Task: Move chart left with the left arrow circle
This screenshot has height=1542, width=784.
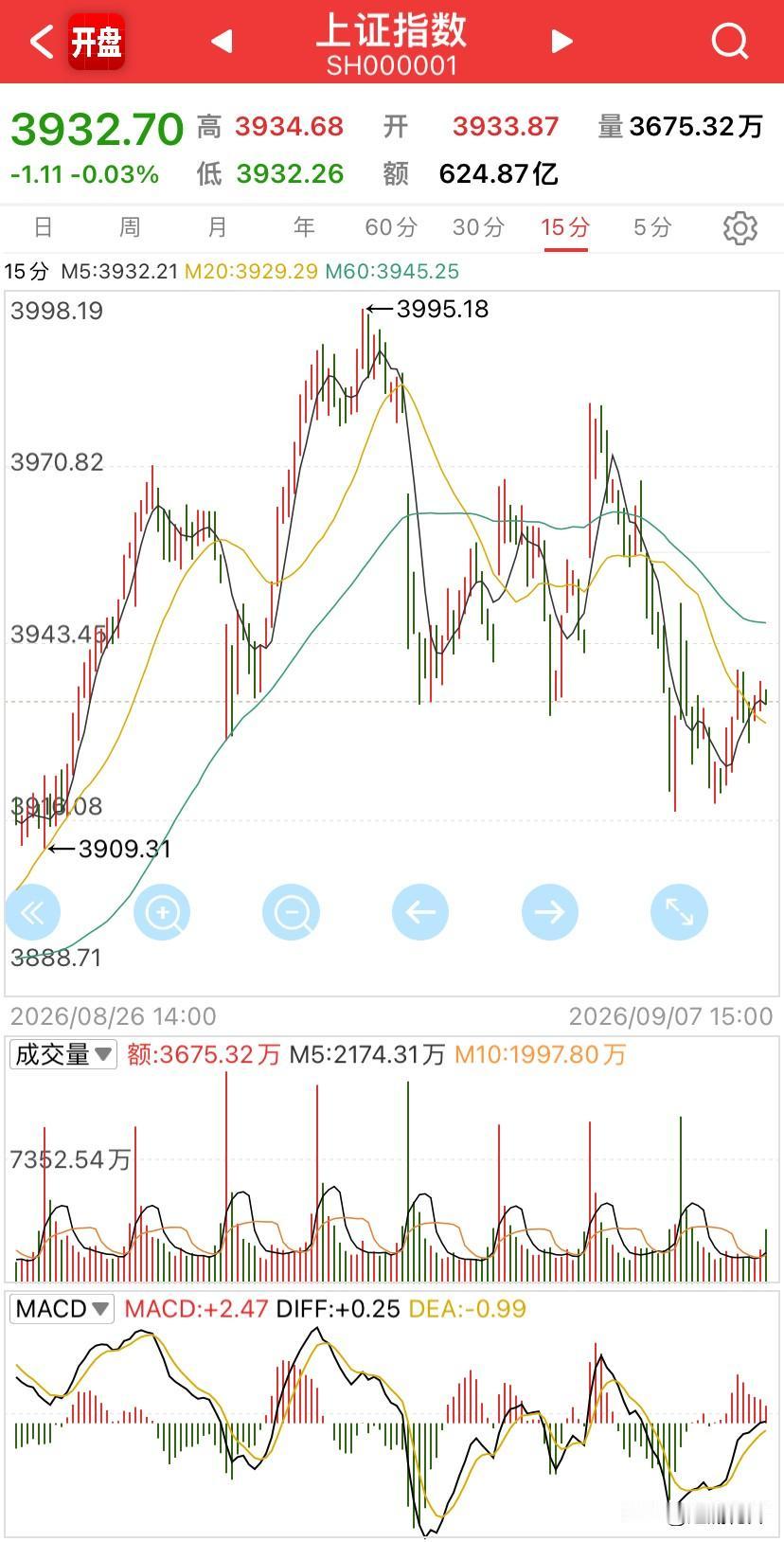Action: point(420,912)
